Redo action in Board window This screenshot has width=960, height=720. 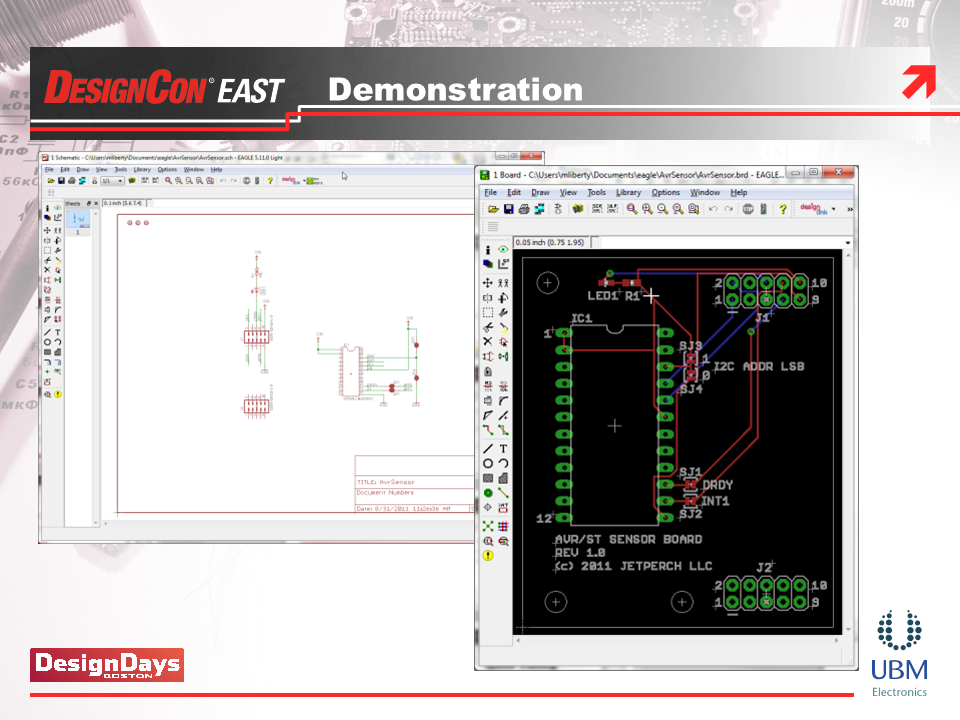tap(729, 209)
